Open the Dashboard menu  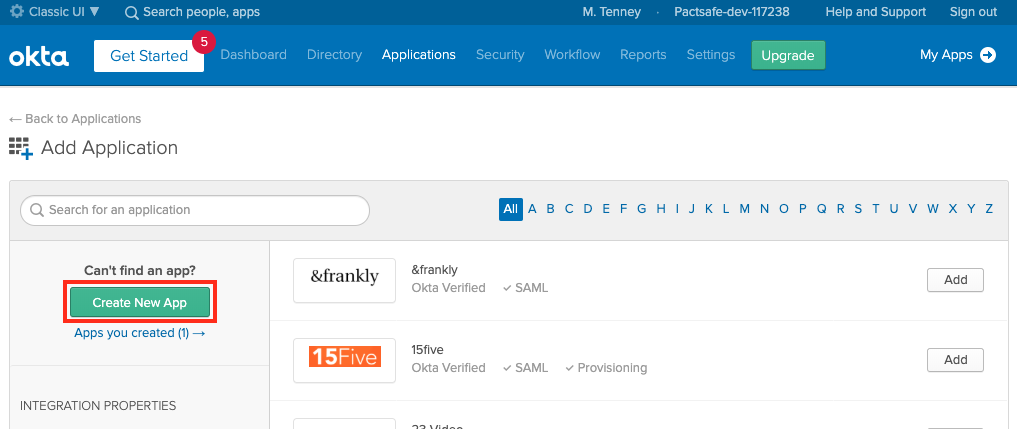[x=254, y=55]
